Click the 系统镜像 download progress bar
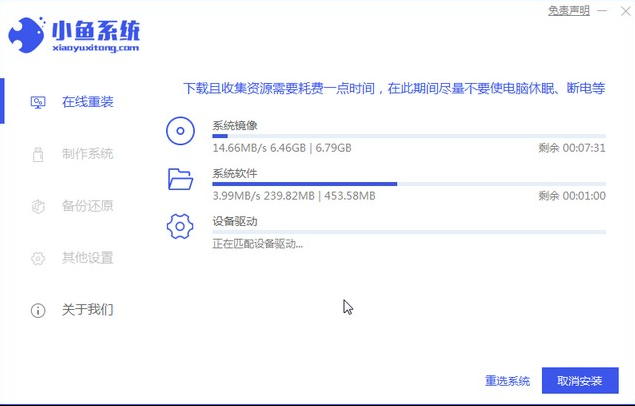635x406 pixels. pyautogui.click(x=409, y=136)
